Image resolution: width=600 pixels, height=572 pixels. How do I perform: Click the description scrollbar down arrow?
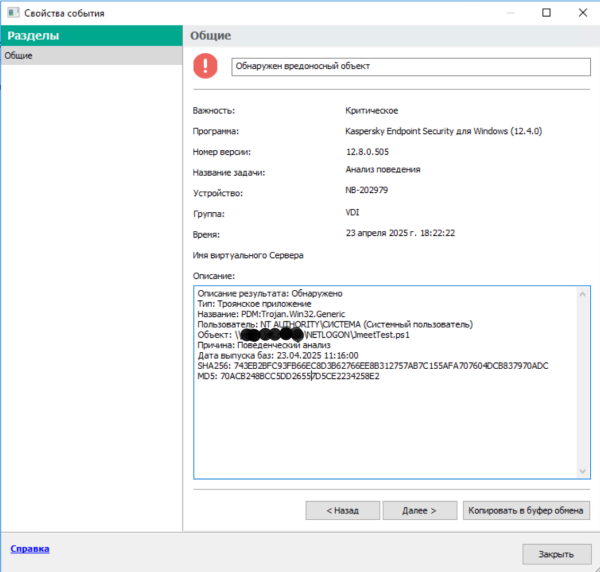click(582, 471)
